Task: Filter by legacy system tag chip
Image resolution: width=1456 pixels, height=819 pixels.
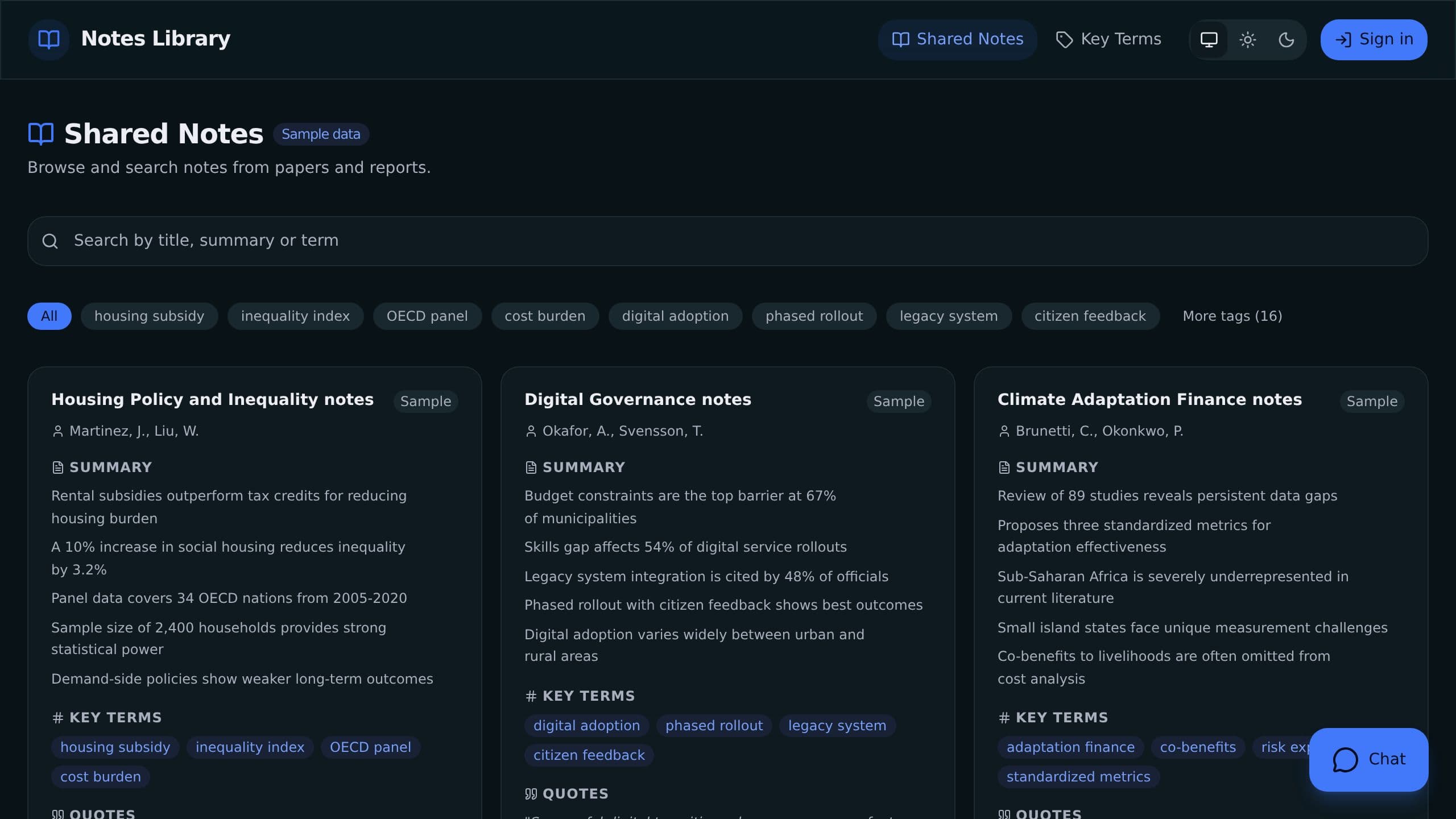Action: pyautogui.click(x=948, y=316)
